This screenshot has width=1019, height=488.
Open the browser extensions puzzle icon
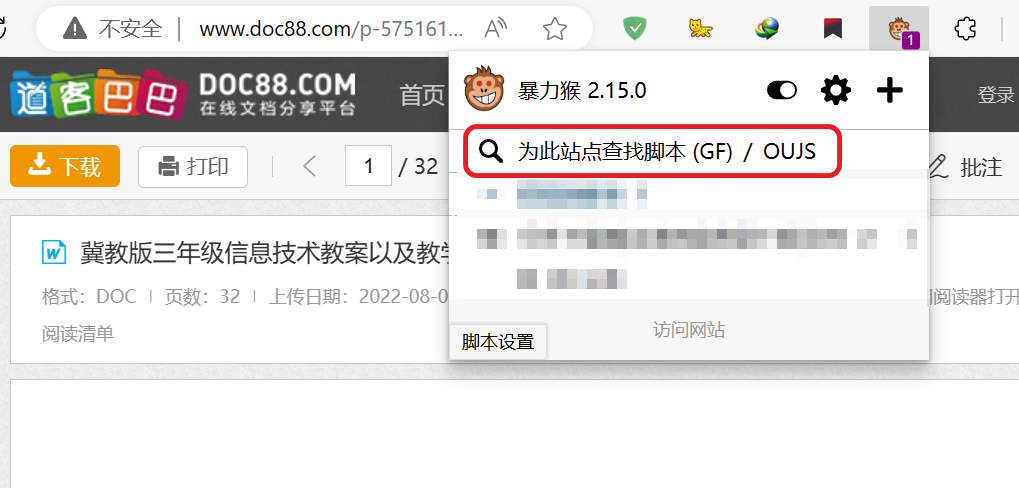pyautogui.click(x=965, y=29)
